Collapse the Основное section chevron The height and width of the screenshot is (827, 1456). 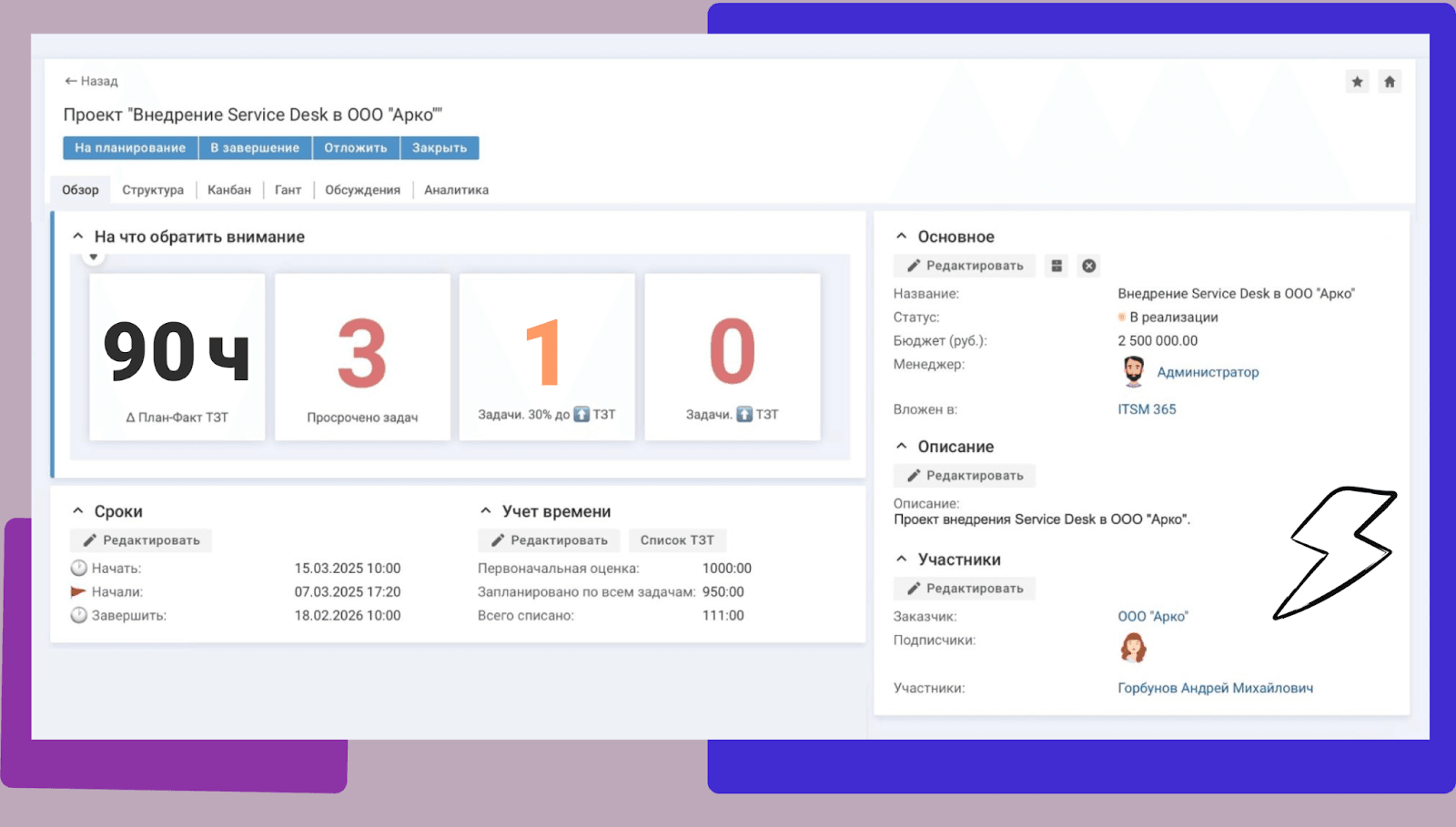[x=901, y=236]
